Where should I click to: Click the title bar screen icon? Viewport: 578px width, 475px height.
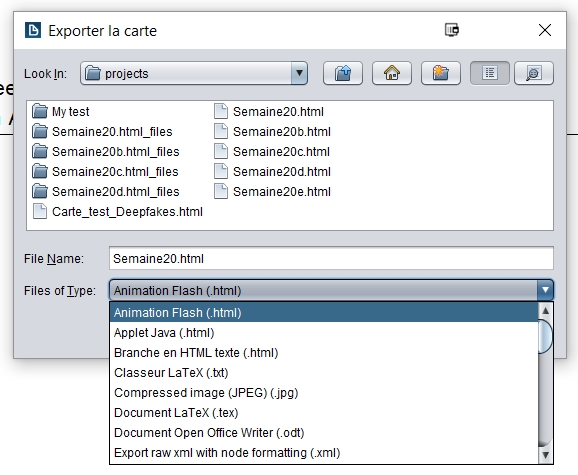pos(452,30)
